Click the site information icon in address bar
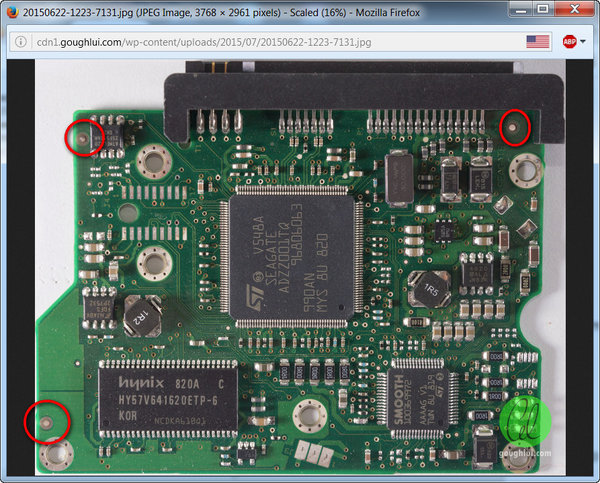 [21, 42]
